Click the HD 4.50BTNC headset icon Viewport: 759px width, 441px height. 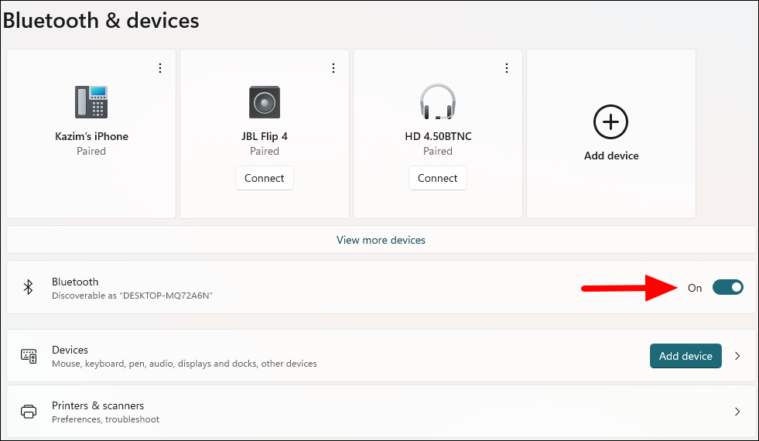(438, 102)
